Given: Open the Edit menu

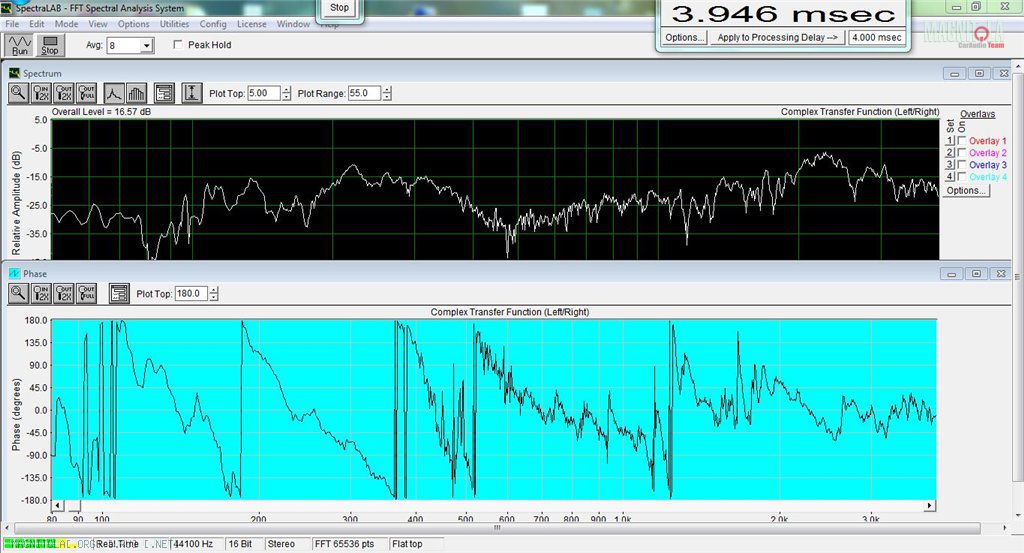Looking at the screenshot, I should (x=37, y=24).
